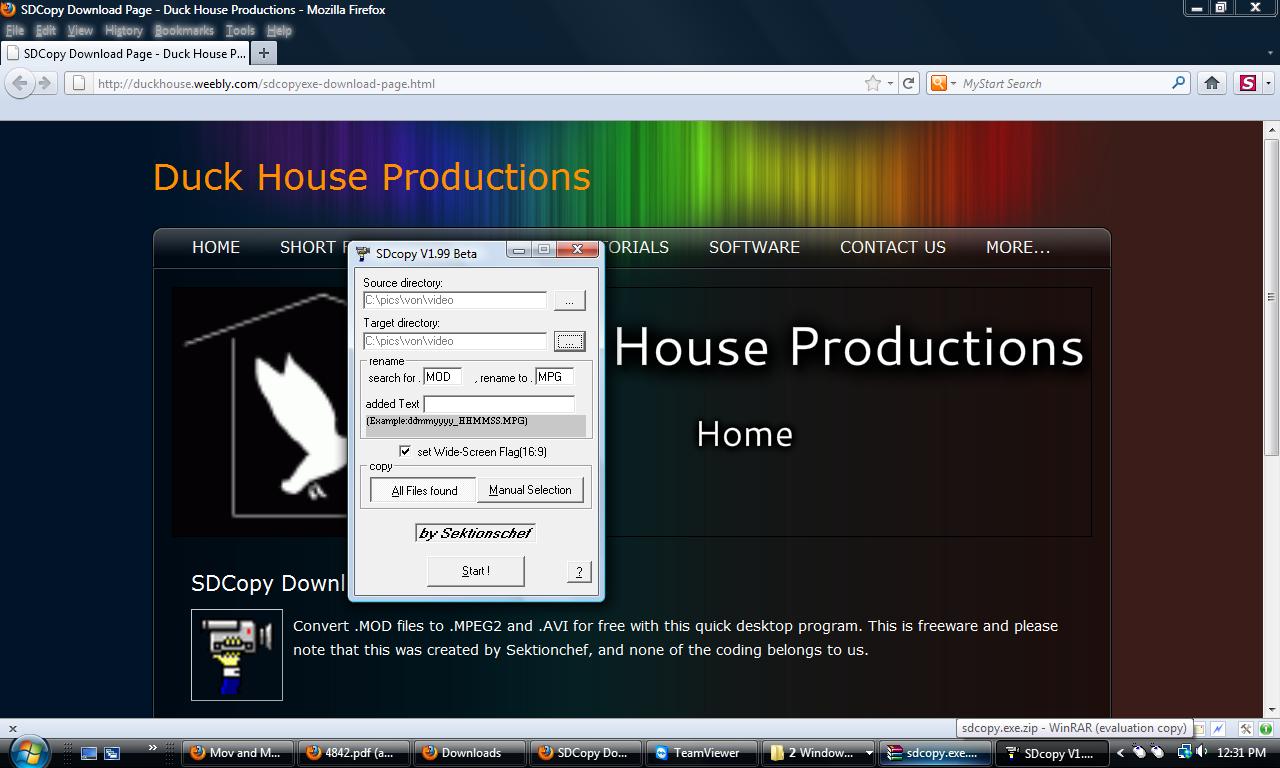Browse for the Target directory
This screenshot has width=1280, height=768.
coord(569,341)
